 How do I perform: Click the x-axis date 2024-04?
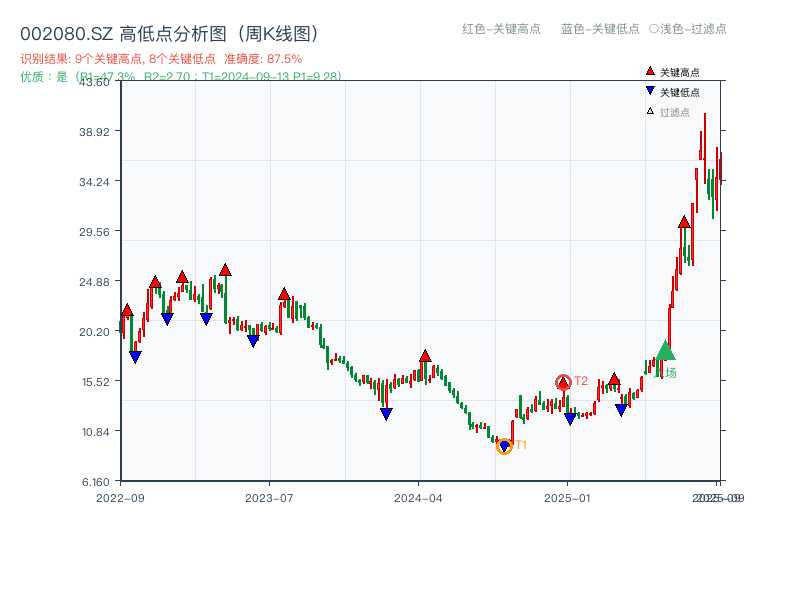click(x=418, y=498)
